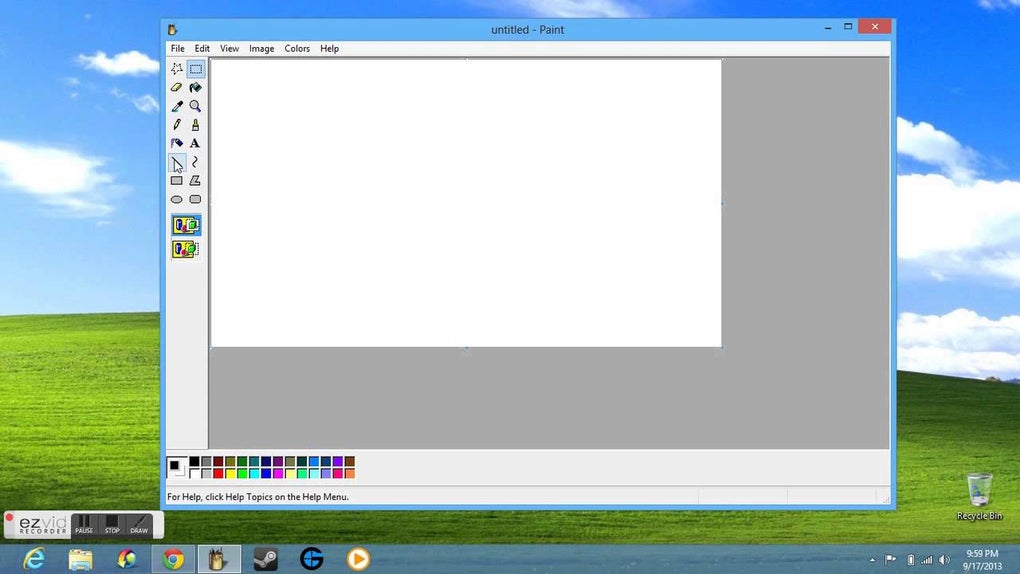Pause the Ezvid recording

pos(84,525)
